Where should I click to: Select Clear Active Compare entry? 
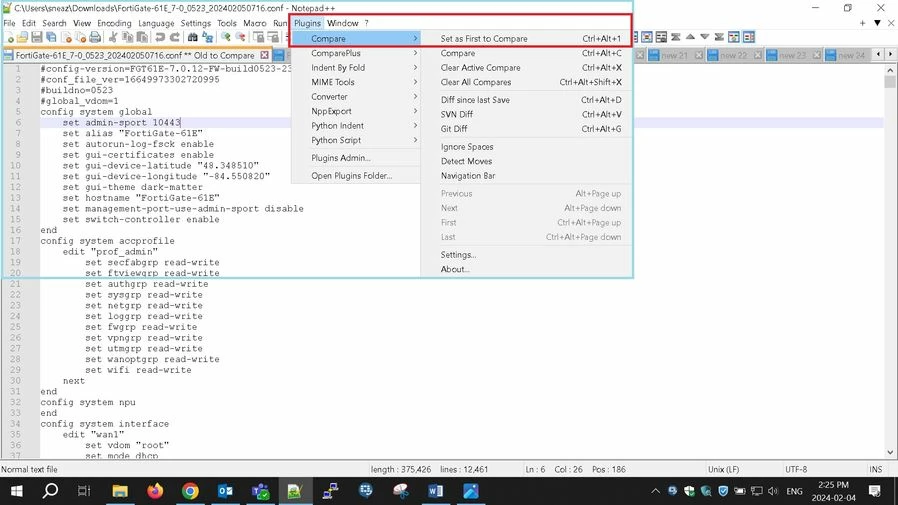coord(527,68)
